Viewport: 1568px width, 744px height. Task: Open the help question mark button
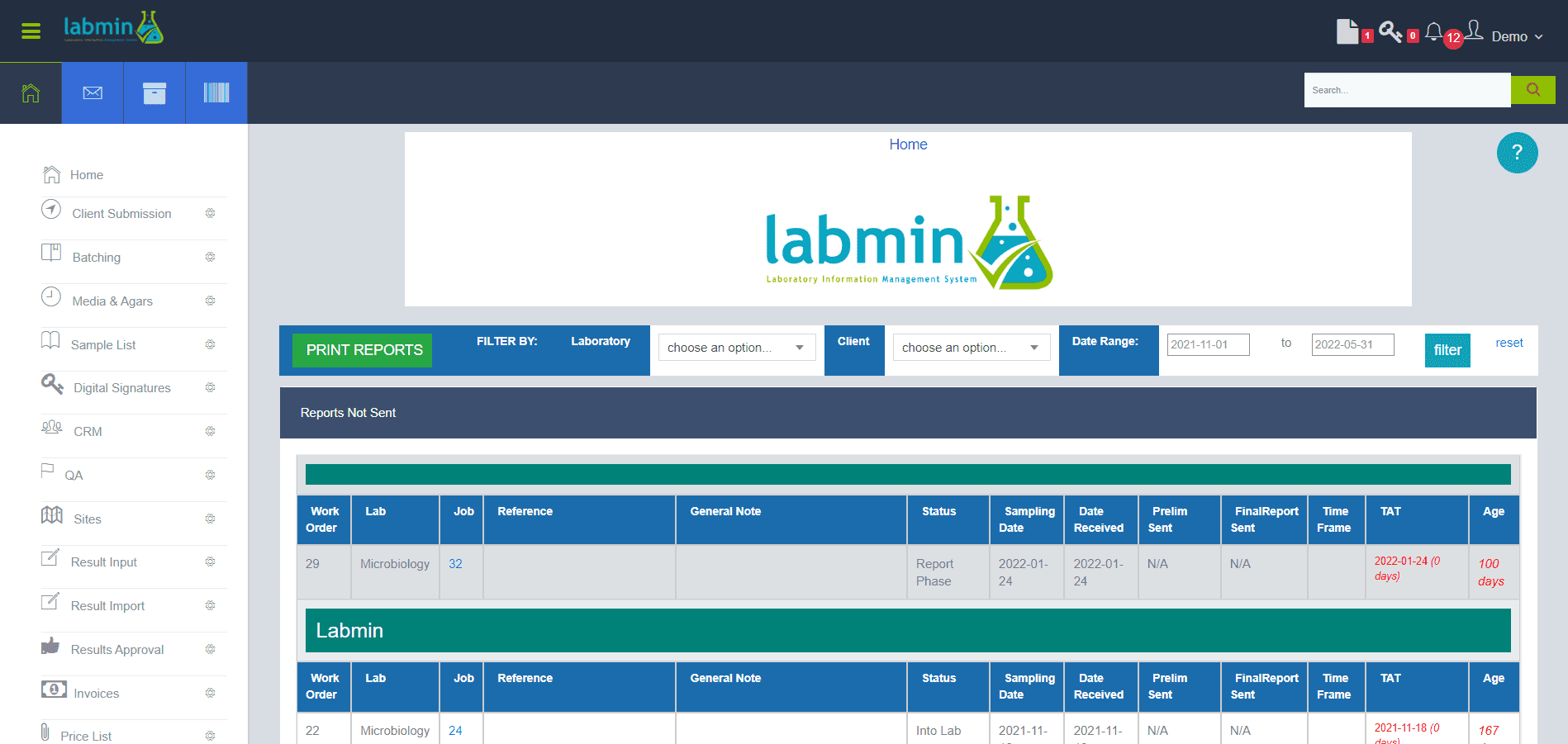(1518, 153)
